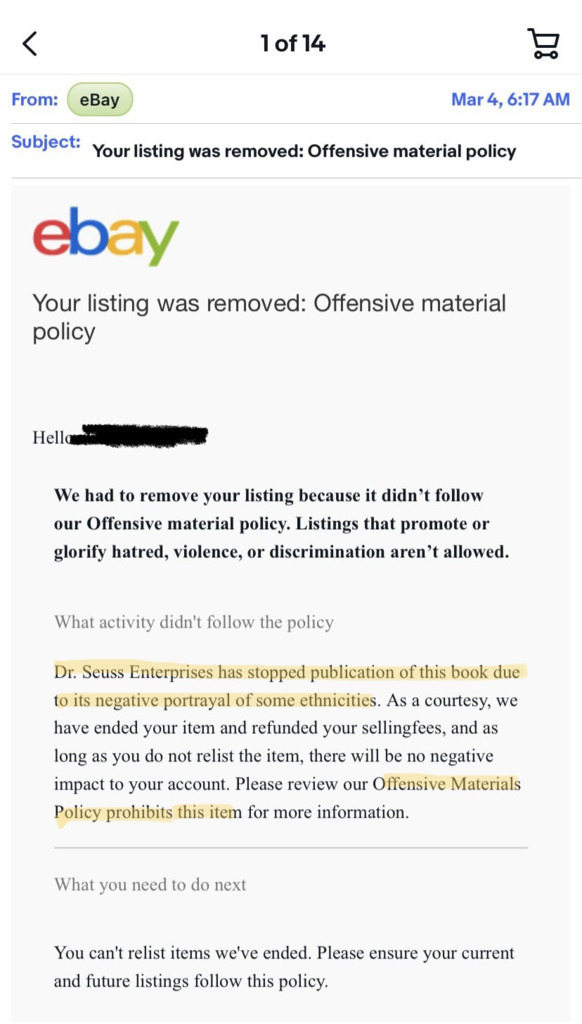Tap the '1 of 14' message counter
Viewport: 582px width, 1024px height.
tap(293, 44)
